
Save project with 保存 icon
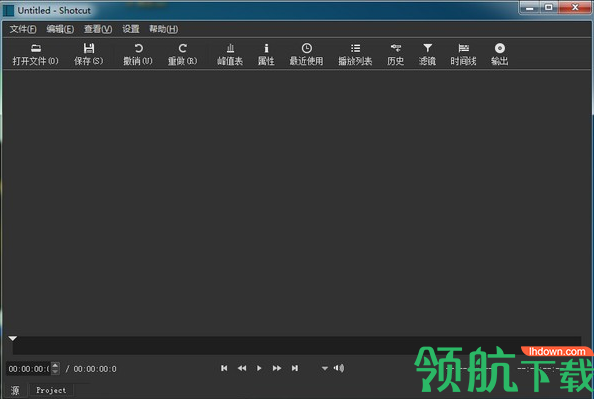pyautogui.click(x=89, y=55)
